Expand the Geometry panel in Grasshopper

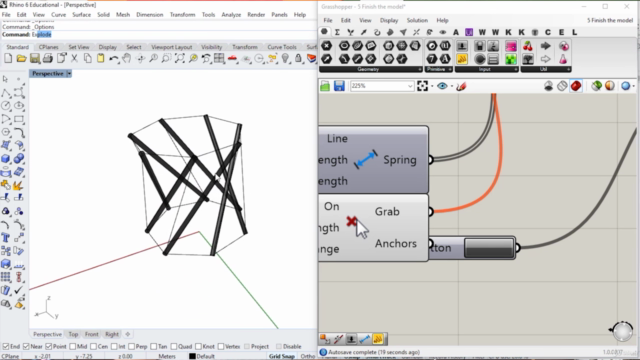point(420,69)
